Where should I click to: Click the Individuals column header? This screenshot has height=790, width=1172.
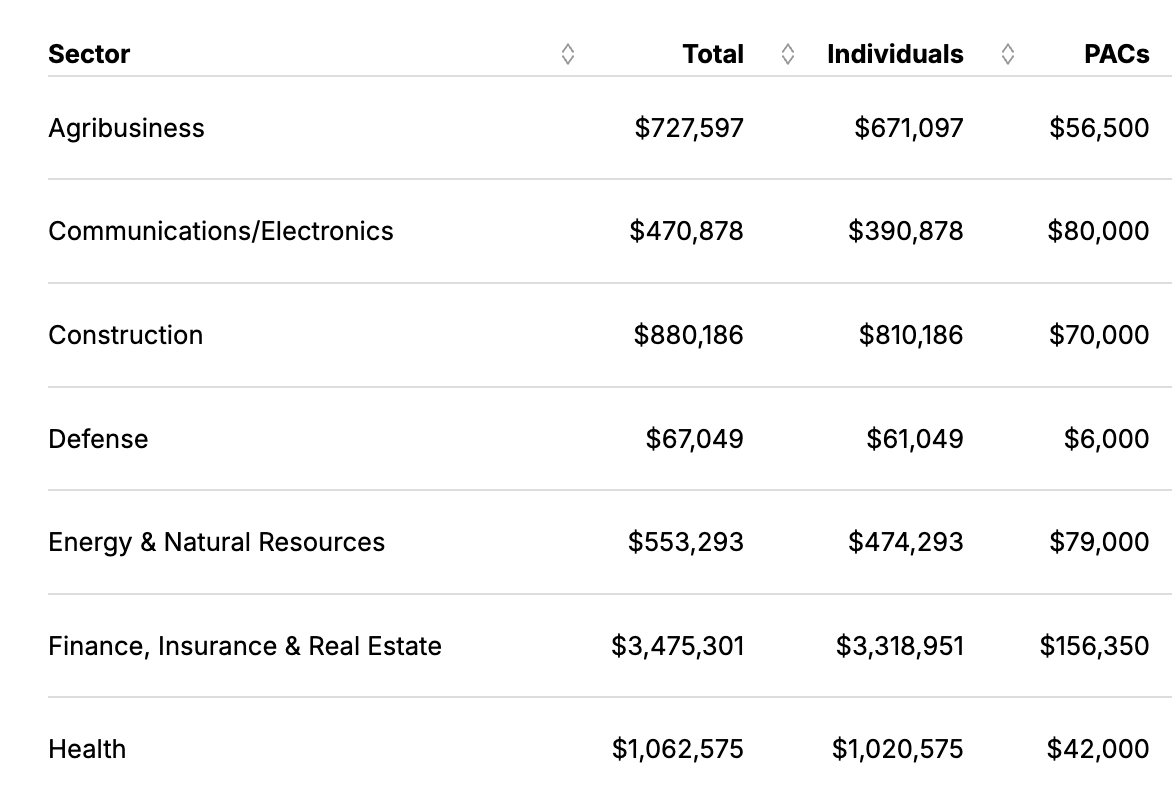(x=895, y=54)
